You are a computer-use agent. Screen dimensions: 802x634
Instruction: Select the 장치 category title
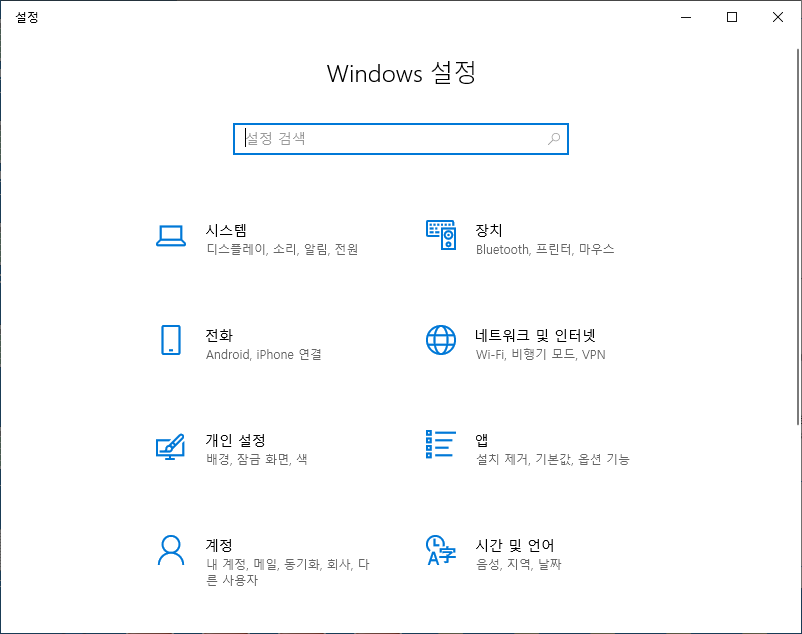[488, 230]
